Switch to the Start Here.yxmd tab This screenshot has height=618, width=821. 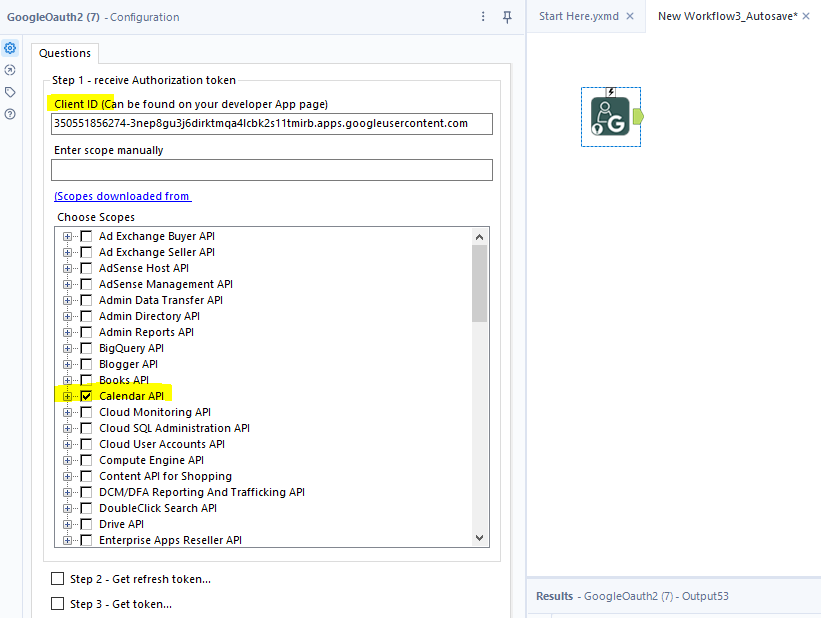579,16
